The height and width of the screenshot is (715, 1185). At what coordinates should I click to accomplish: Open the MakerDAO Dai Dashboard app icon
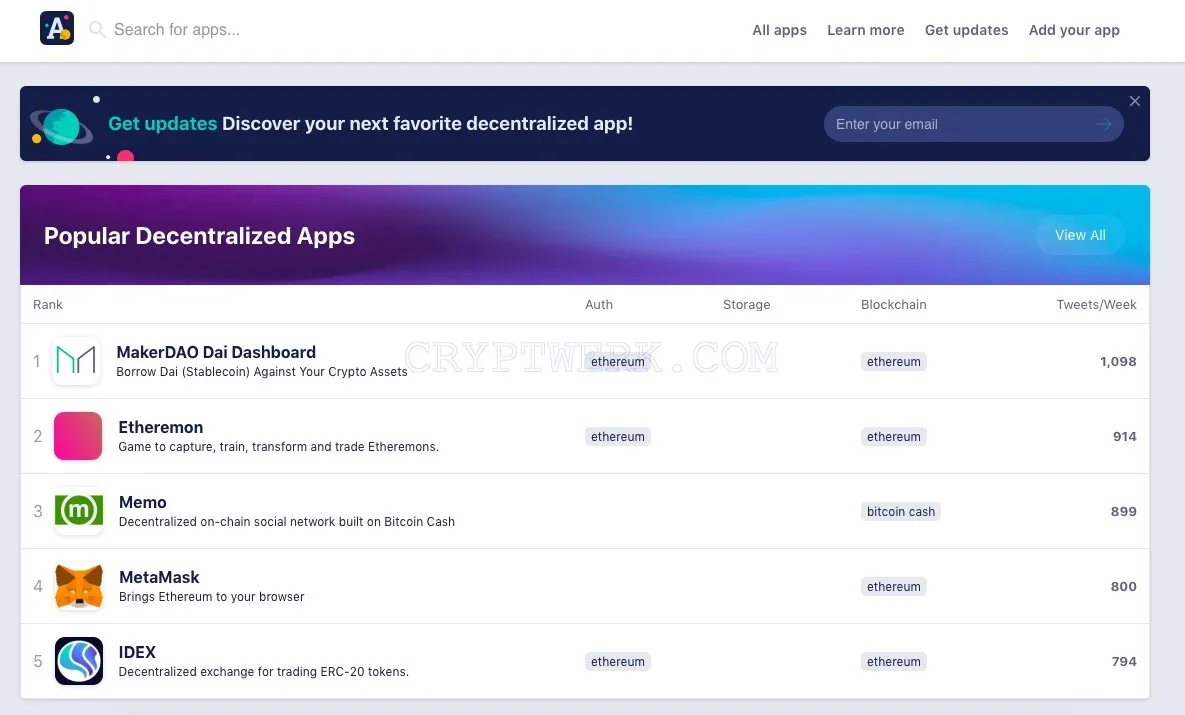[x=76, y=361]
